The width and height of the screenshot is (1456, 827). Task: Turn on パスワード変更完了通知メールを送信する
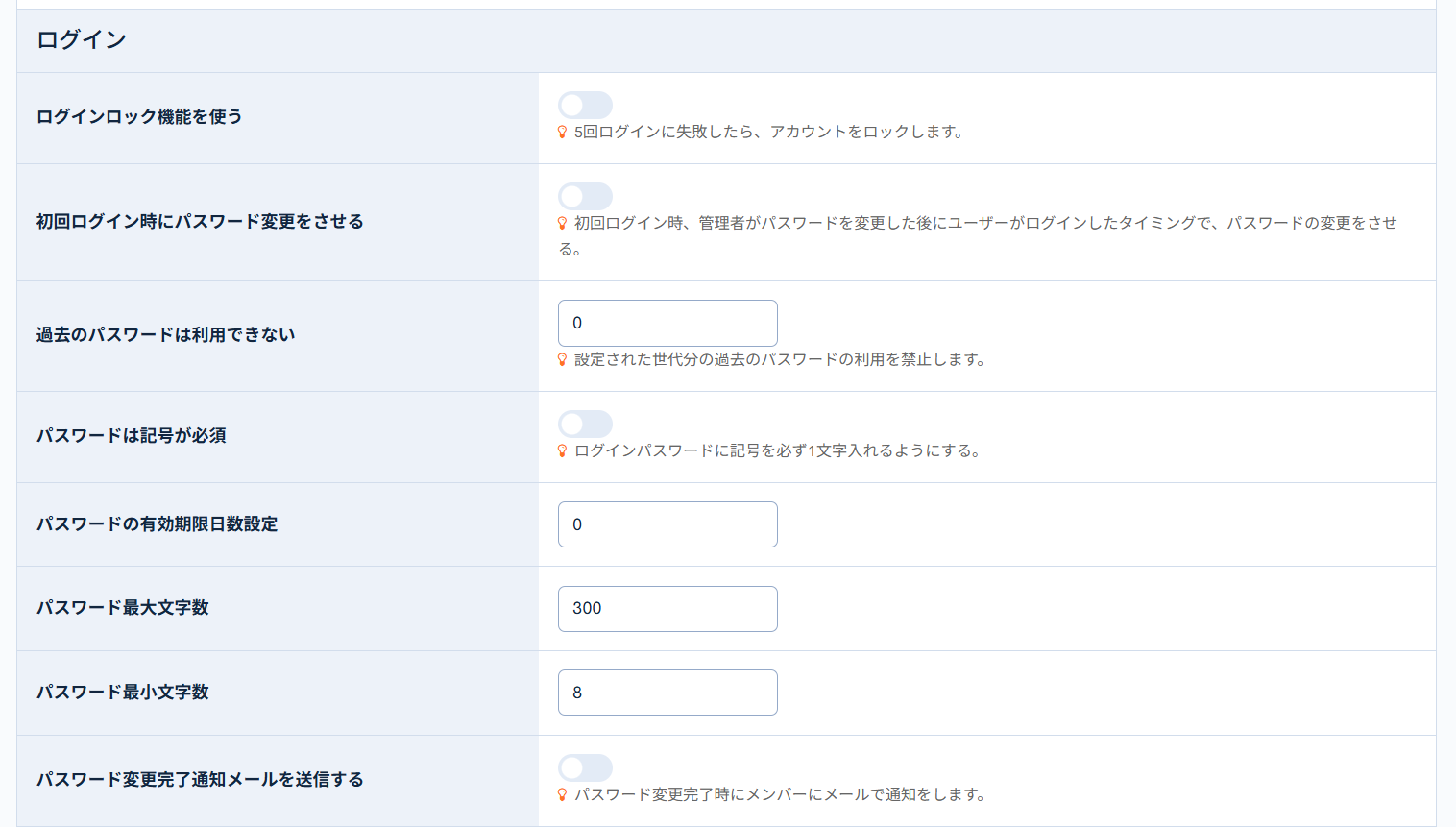[585, 767]
